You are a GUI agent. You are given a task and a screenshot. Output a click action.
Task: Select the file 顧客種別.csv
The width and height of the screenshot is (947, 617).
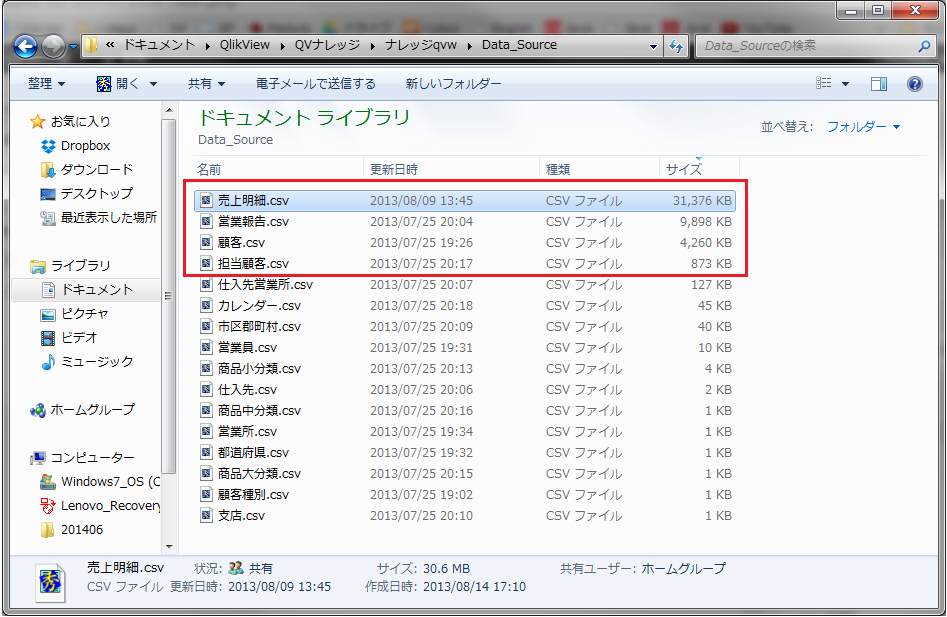point(465,495)
